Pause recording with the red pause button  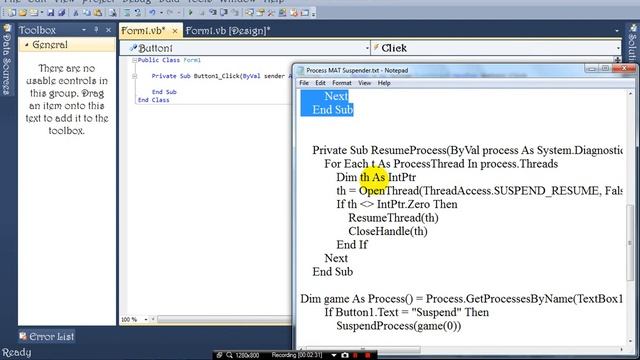356,355
